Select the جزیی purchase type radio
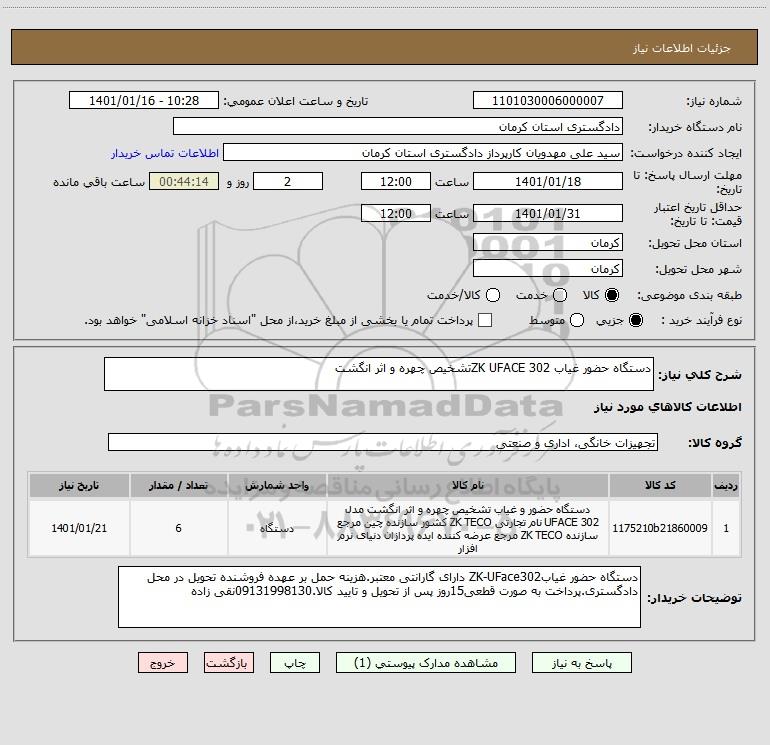The image size is (770, 745). (635, 320)
